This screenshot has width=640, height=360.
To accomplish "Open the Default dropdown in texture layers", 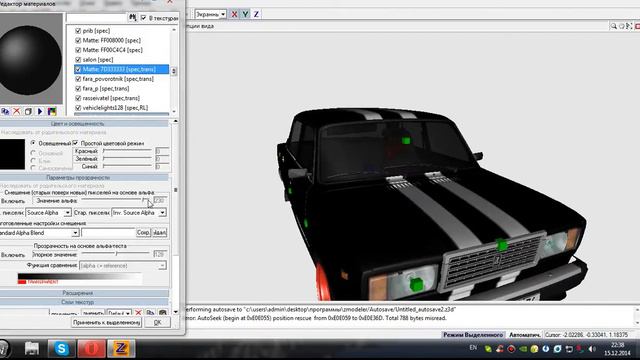I will coord(119,313).
